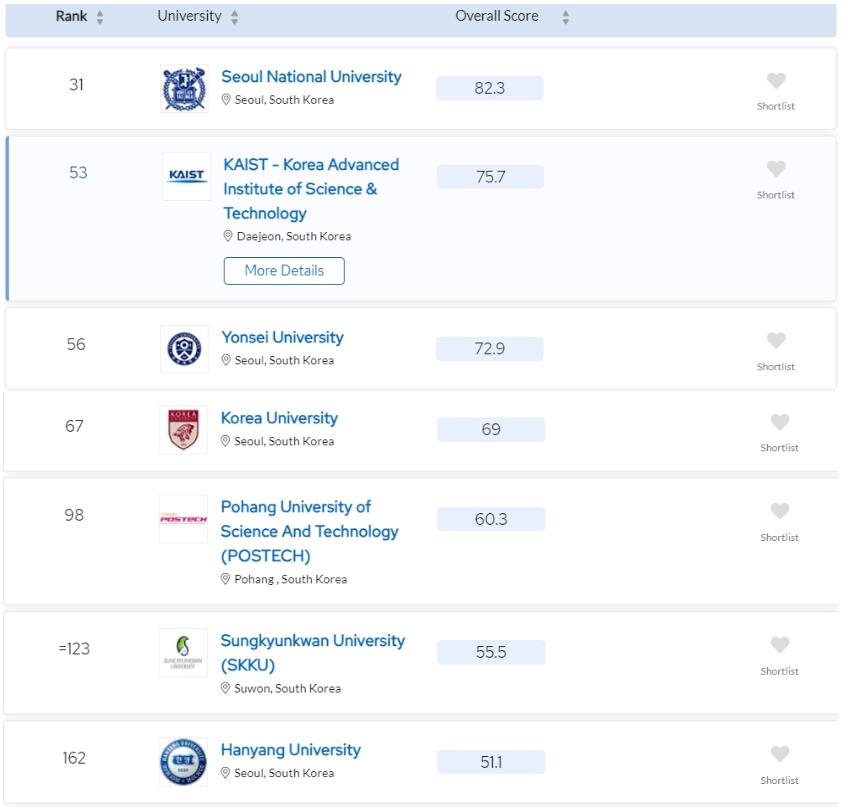842x807 pixels.
Task: Shortlist POSTECH heart icon
Action: [780, 511]
